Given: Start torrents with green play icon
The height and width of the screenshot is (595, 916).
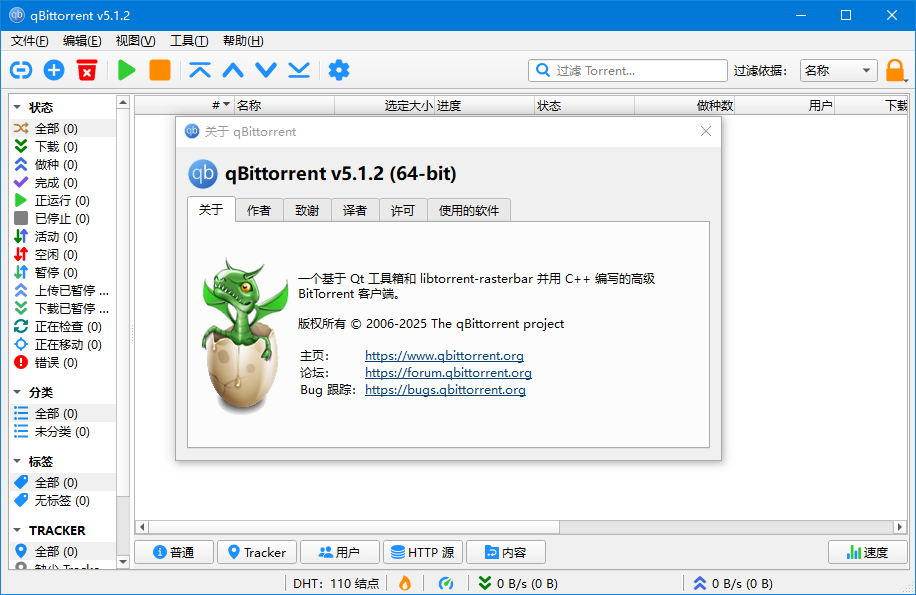Looking at the screenshot, I should (126, 71).
